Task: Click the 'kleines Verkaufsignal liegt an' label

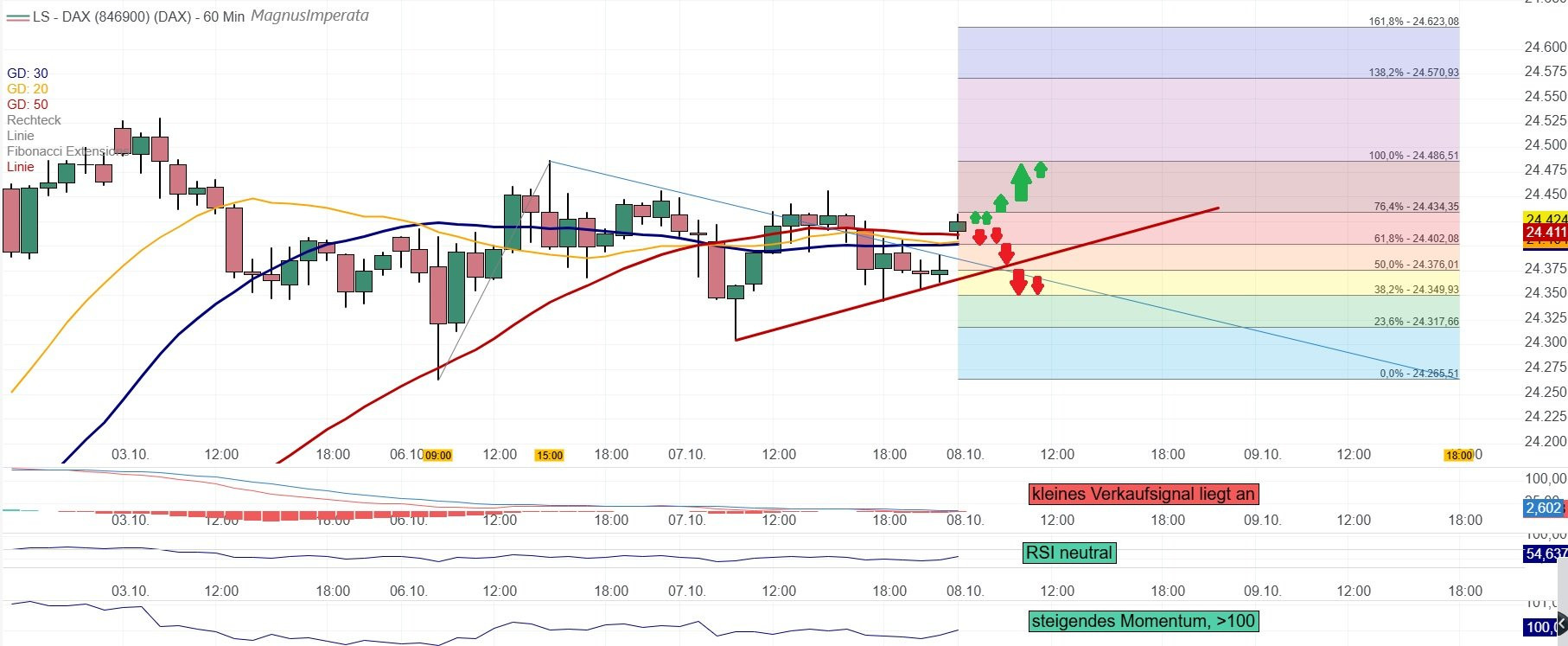Action: click(1143, 494)
